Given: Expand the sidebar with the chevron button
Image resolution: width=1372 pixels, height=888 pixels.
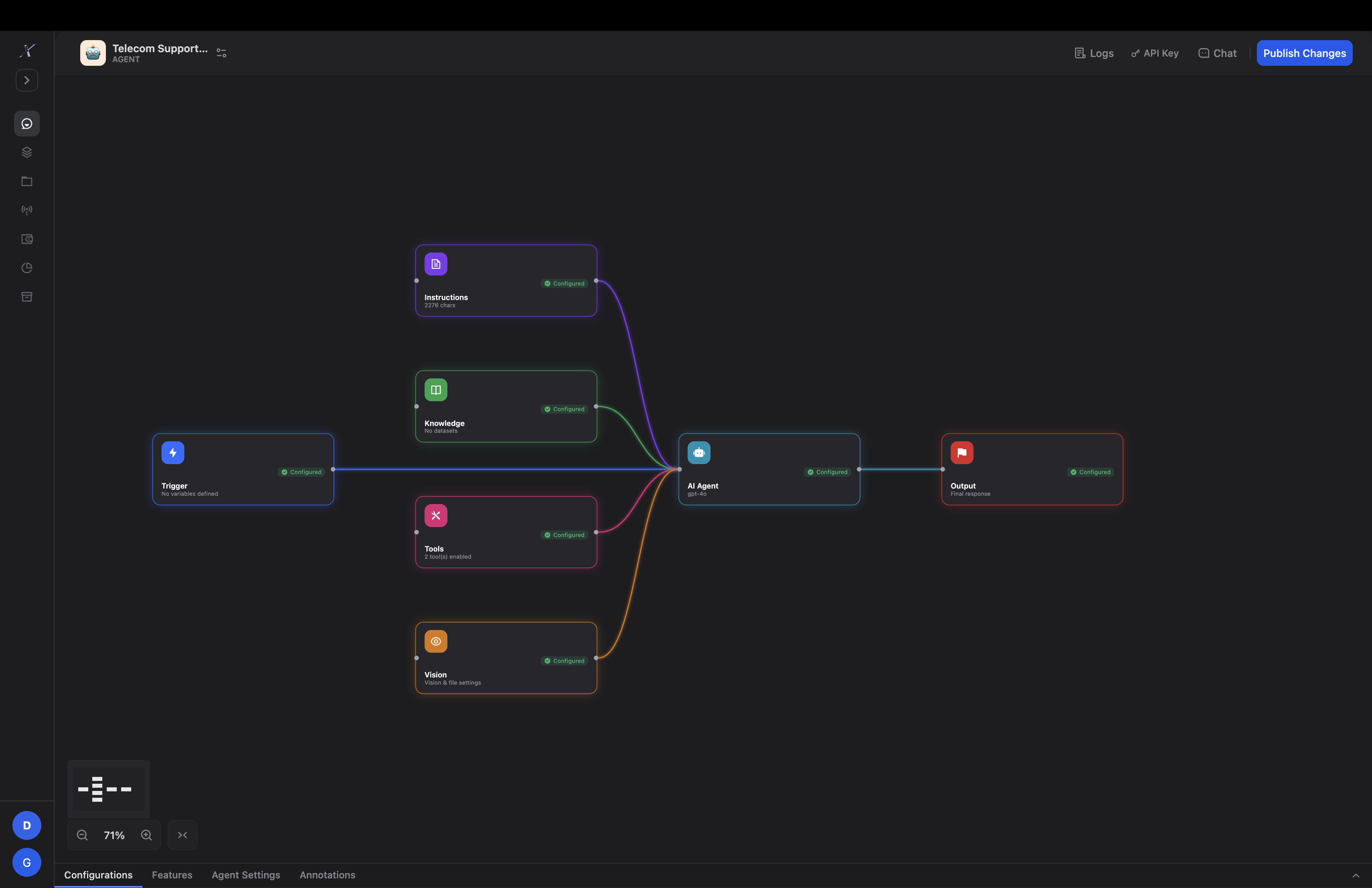Looking at the screenshot, I should click(x=26, y=80).
